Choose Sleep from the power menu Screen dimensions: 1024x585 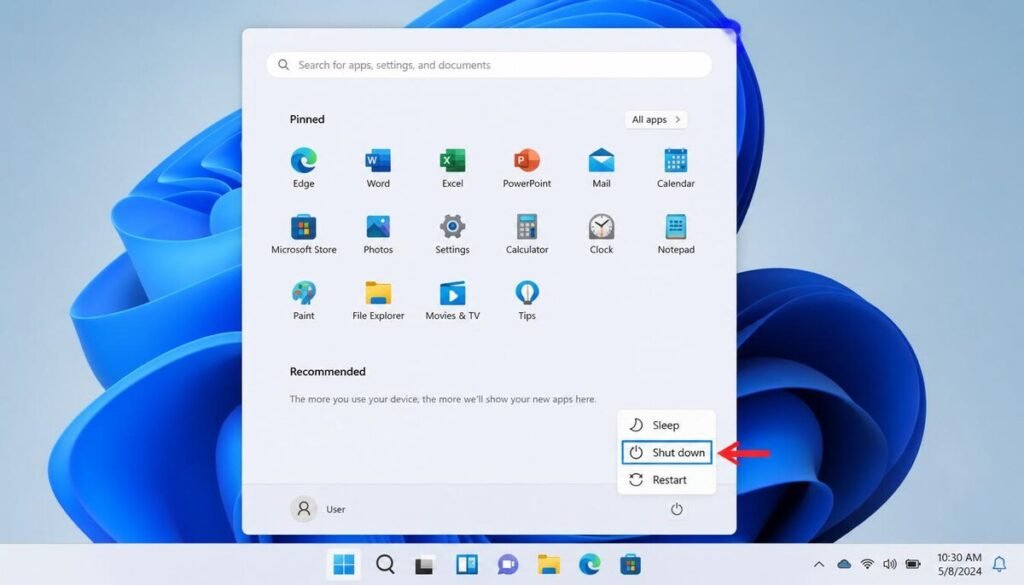tap(666, 425)
